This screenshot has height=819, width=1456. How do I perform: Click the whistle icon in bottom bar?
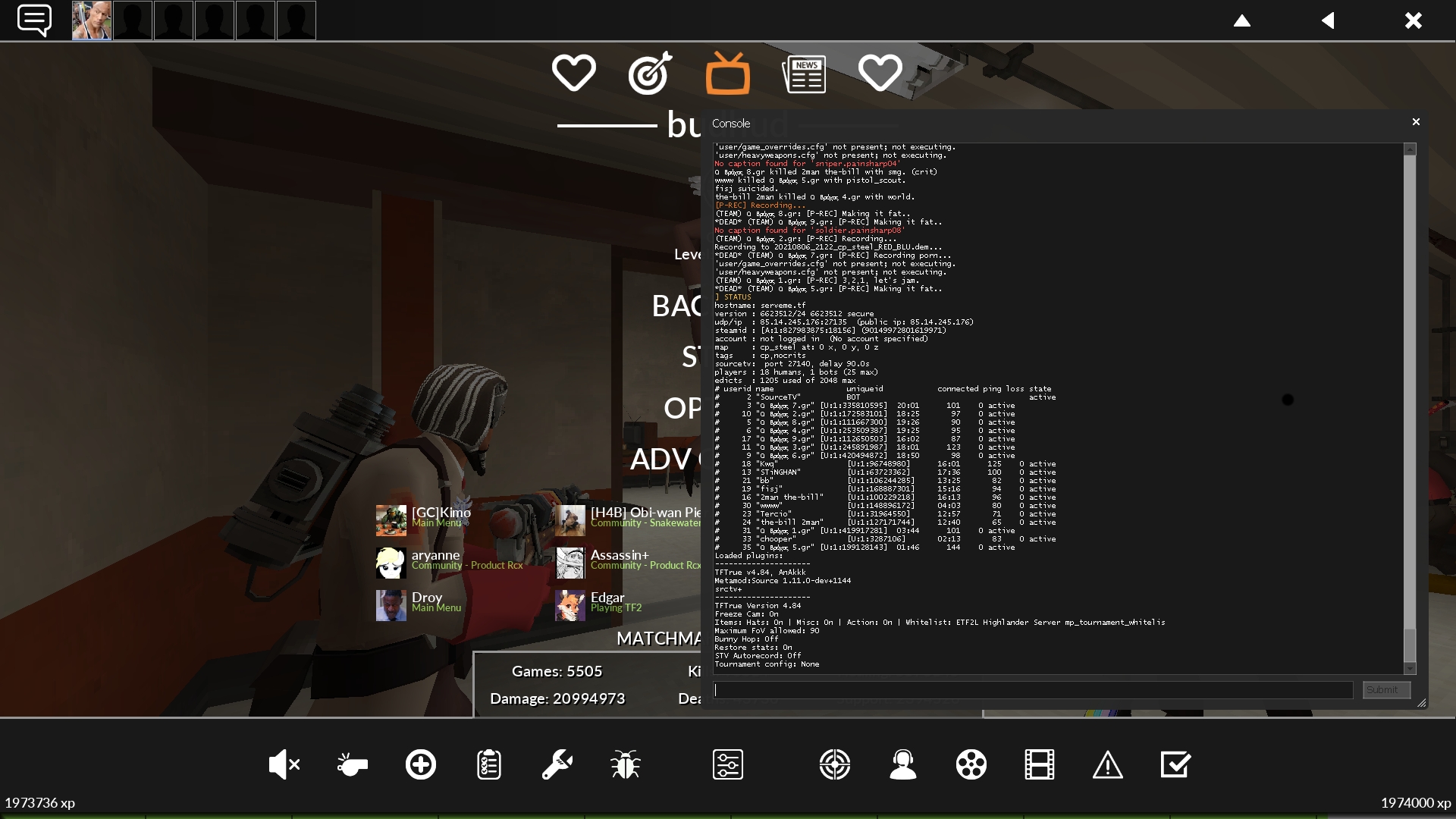353,764
